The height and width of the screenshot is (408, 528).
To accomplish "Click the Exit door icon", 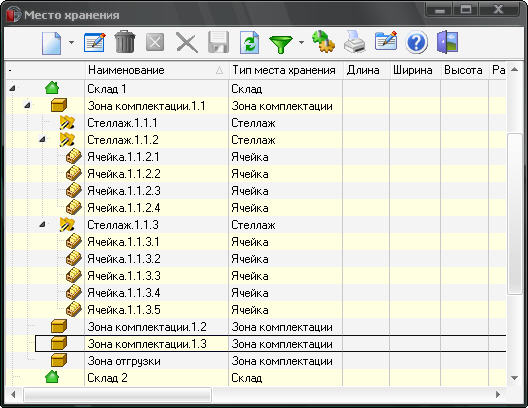I will click(448, 42).
